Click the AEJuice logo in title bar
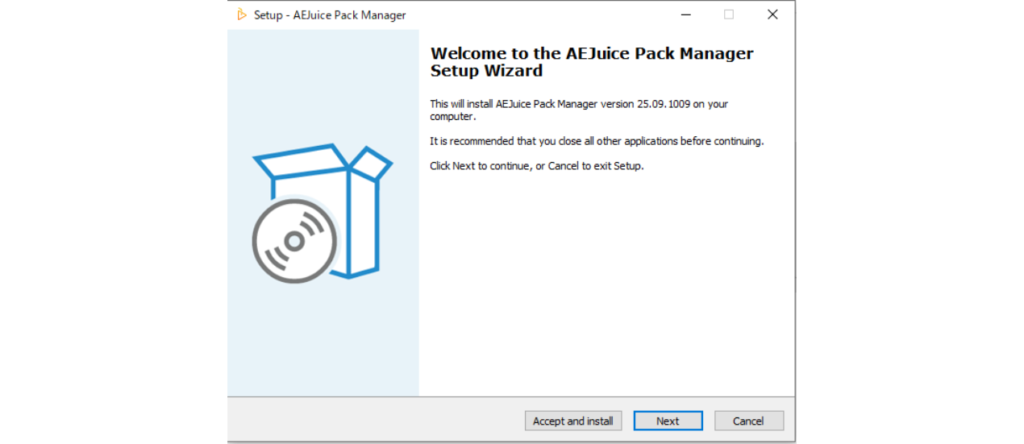Screen dimensions: 1024x444 241,15
